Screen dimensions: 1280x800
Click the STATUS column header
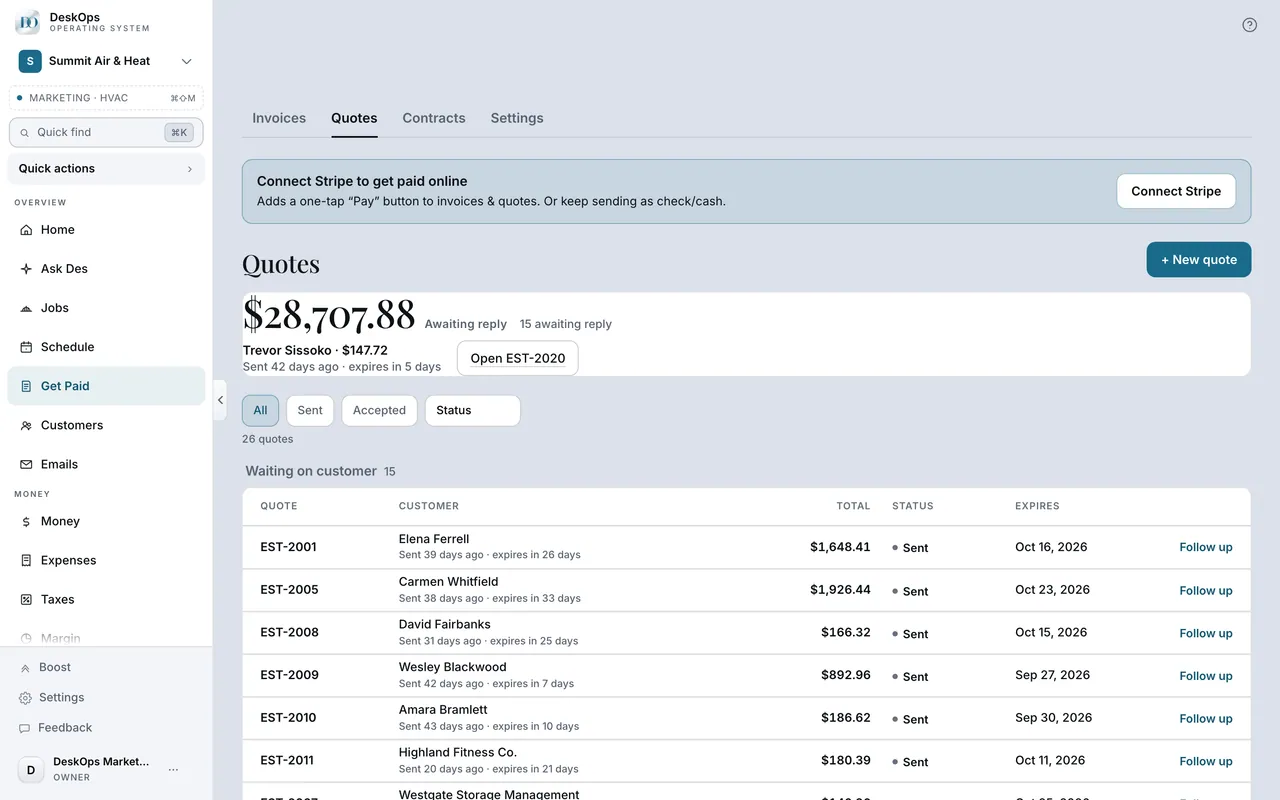(x=913, y=506)
